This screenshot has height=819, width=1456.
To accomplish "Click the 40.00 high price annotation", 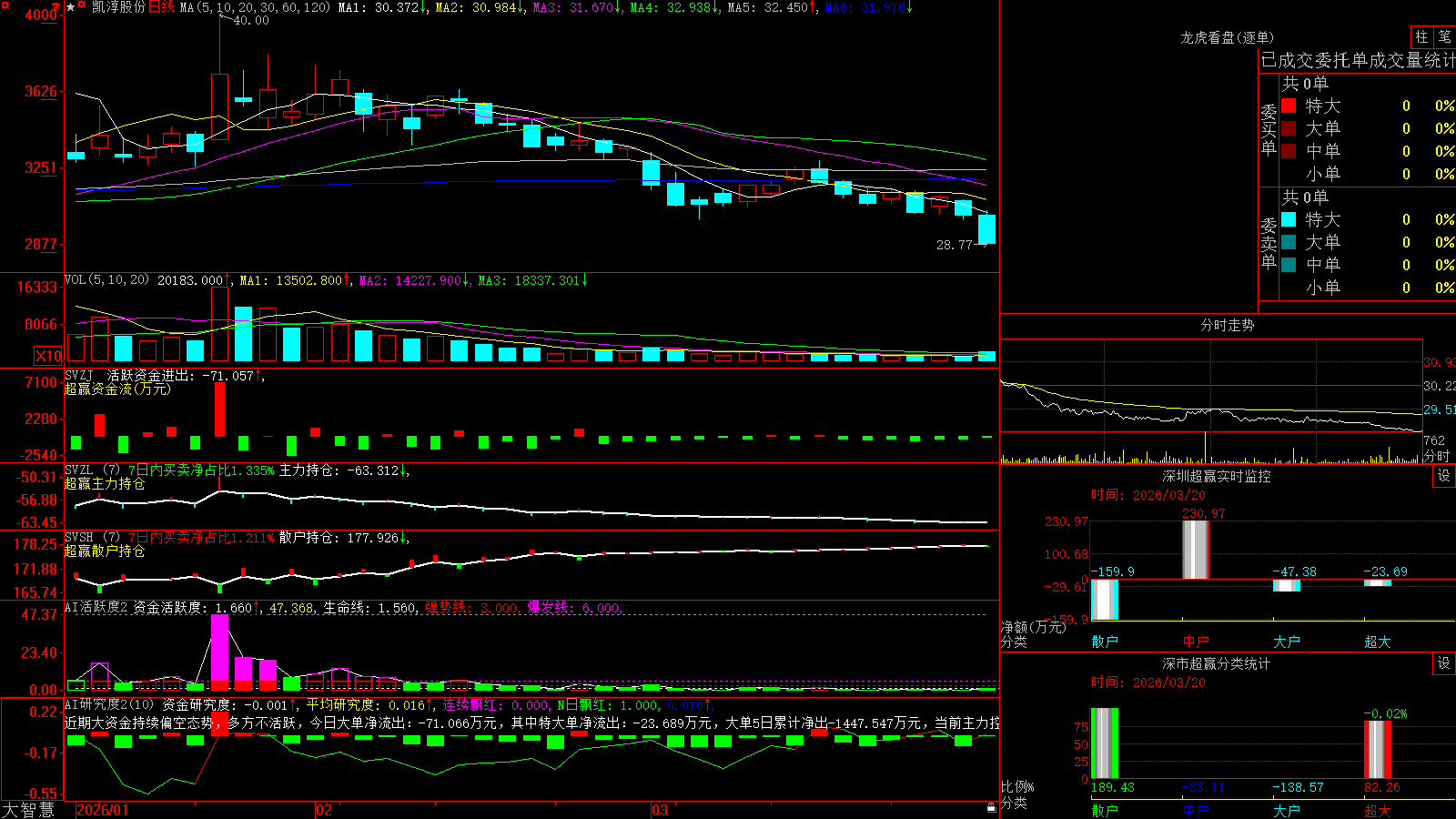I will click(251, 20).
